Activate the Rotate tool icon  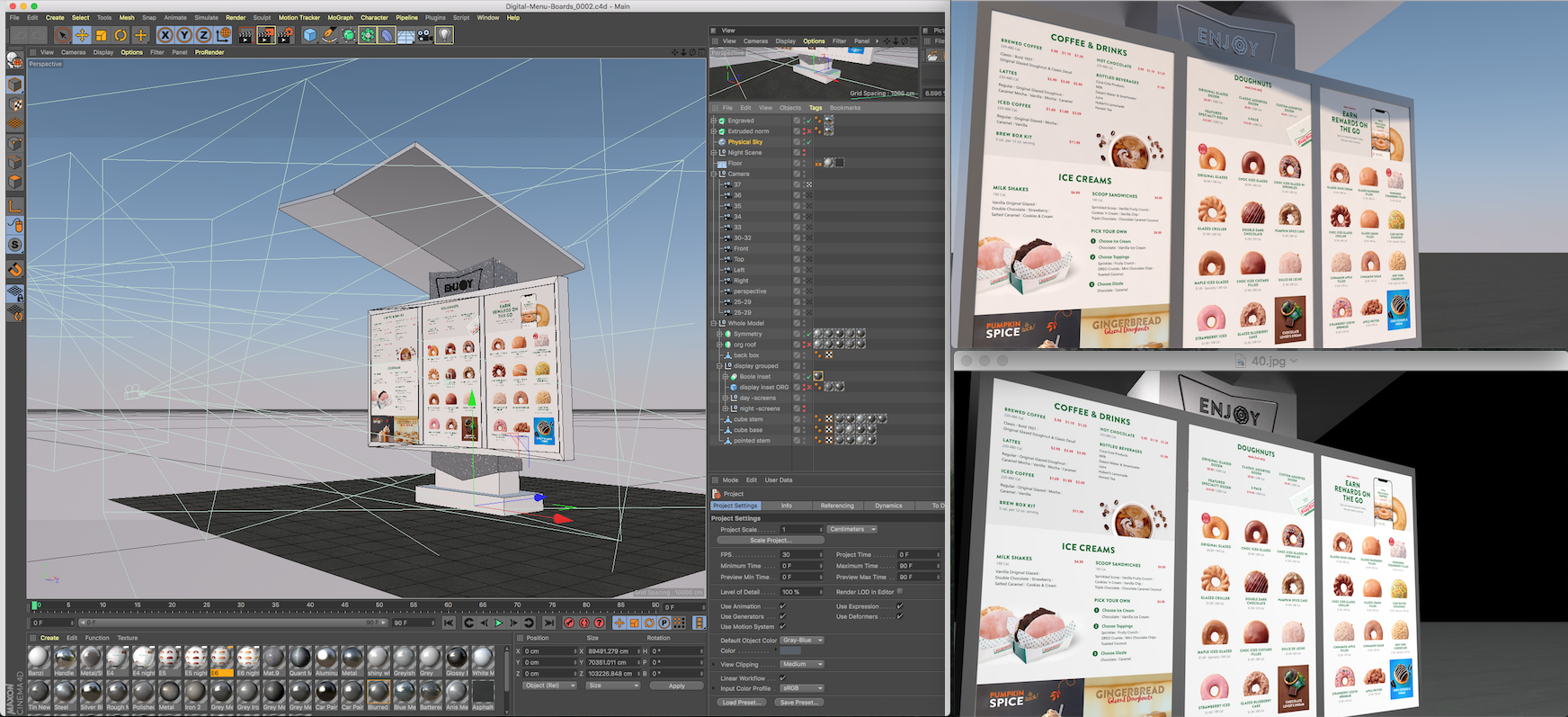tap(121, 35)
